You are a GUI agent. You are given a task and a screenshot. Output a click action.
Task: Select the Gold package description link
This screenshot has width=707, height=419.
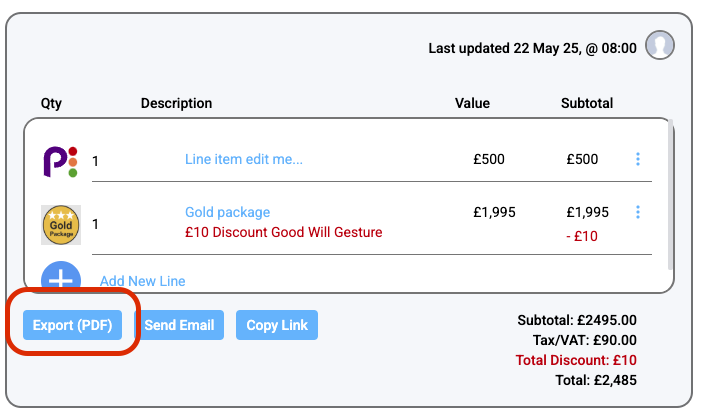click(227, 212)
